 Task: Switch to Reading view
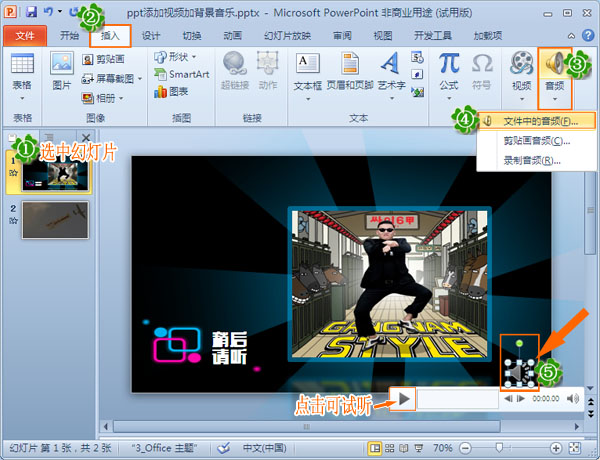[x=404, y=448]
